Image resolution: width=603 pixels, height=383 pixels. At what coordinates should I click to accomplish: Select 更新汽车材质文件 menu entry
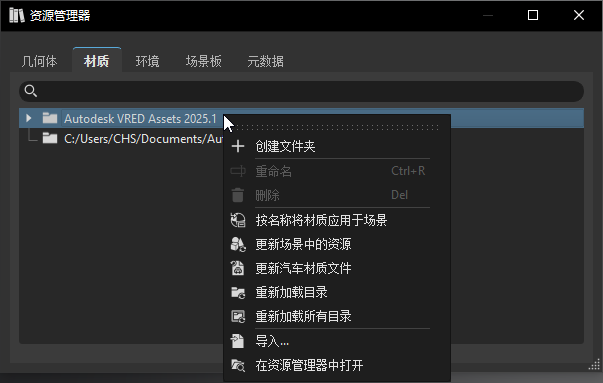coord(336,268)
